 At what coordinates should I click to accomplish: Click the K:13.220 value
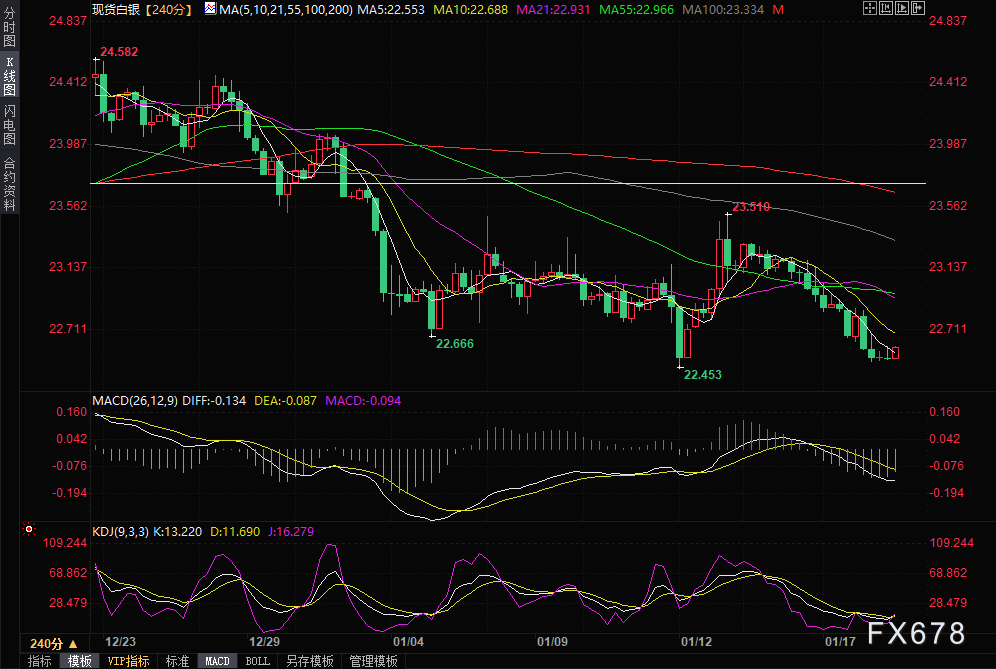pos(178,532)
